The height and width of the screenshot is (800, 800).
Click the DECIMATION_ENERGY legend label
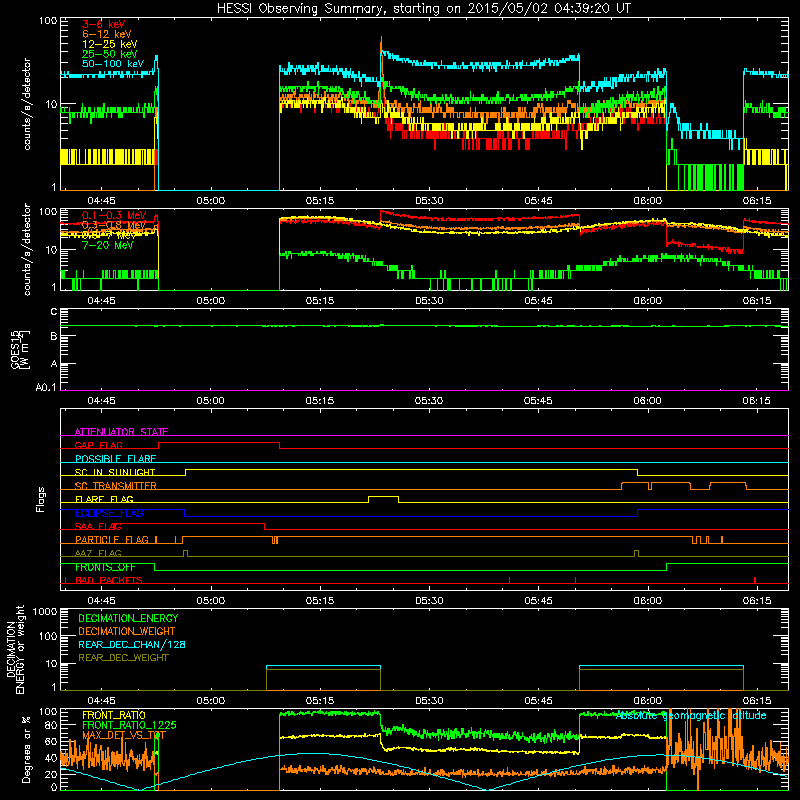[128, 618]
